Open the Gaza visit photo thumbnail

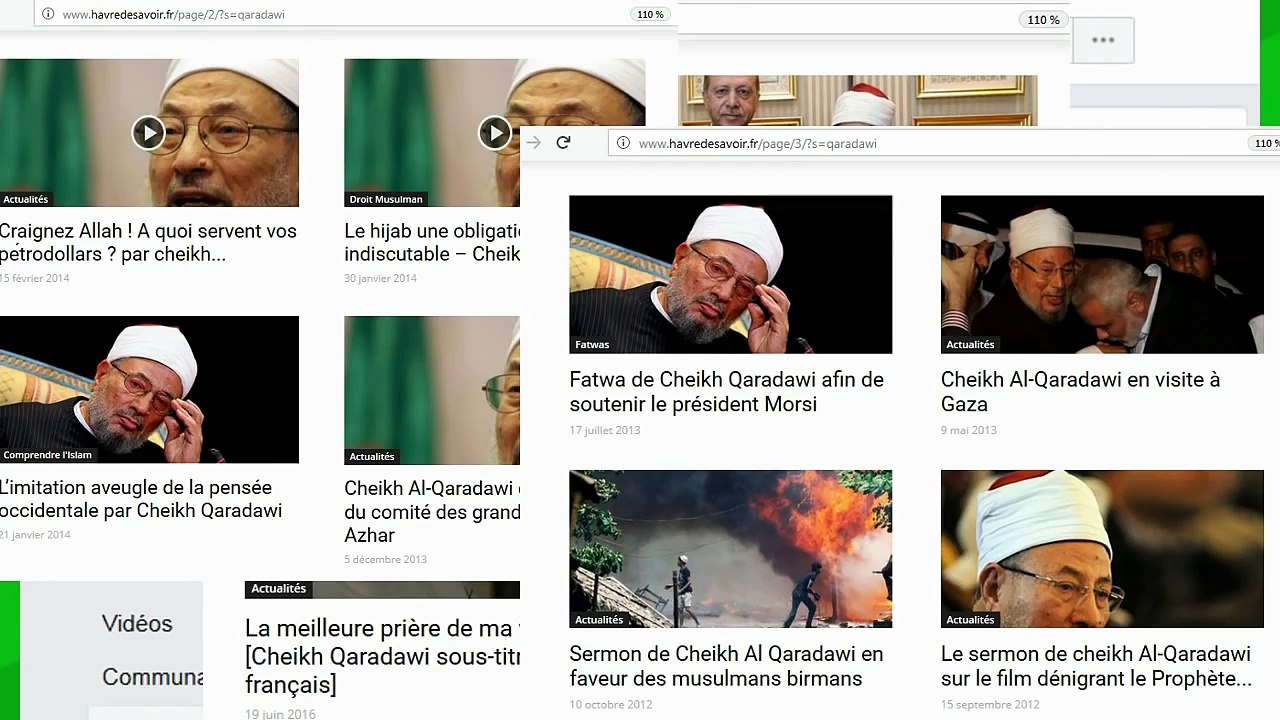click(x=1102, y=274)
